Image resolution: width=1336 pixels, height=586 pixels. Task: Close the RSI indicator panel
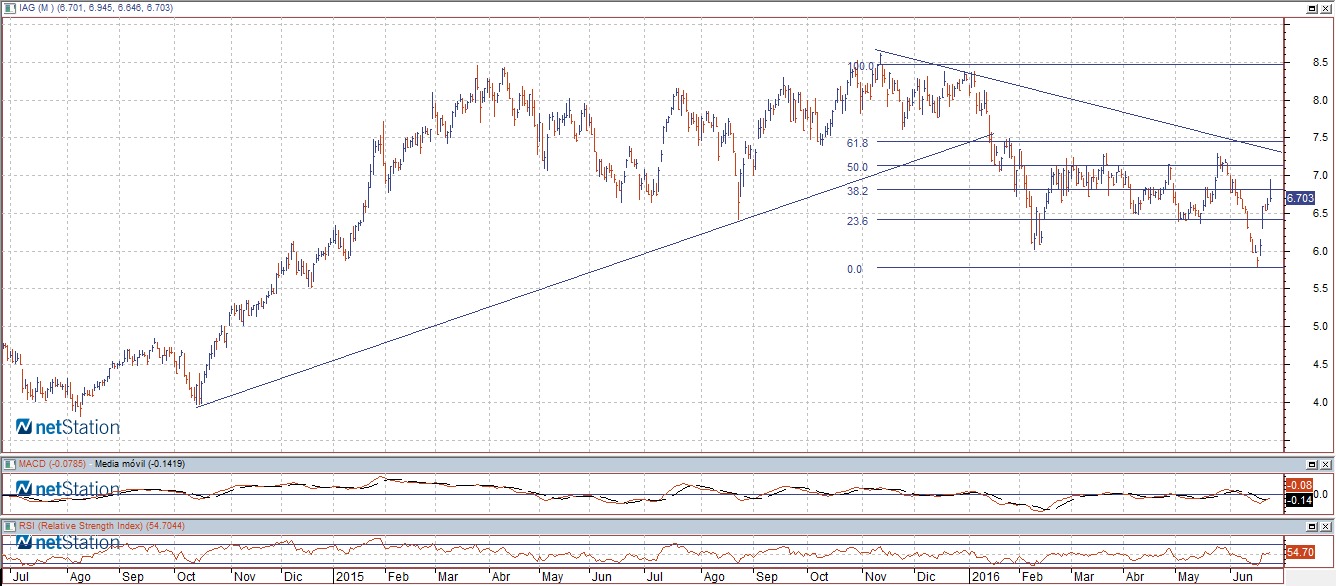pyautogui.click(x=1325, y=526)
